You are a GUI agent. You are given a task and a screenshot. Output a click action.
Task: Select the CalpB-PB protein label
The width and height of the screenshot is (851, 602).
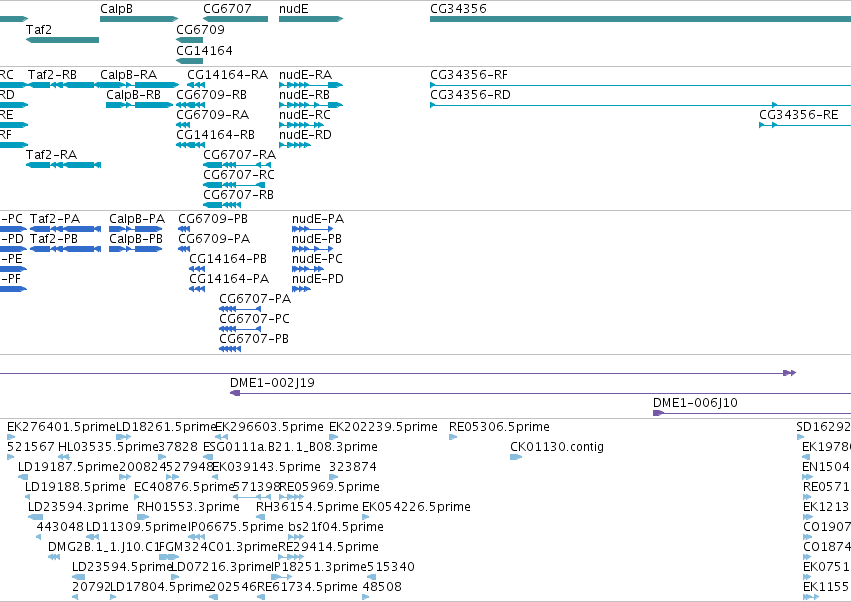click(136, 239)
